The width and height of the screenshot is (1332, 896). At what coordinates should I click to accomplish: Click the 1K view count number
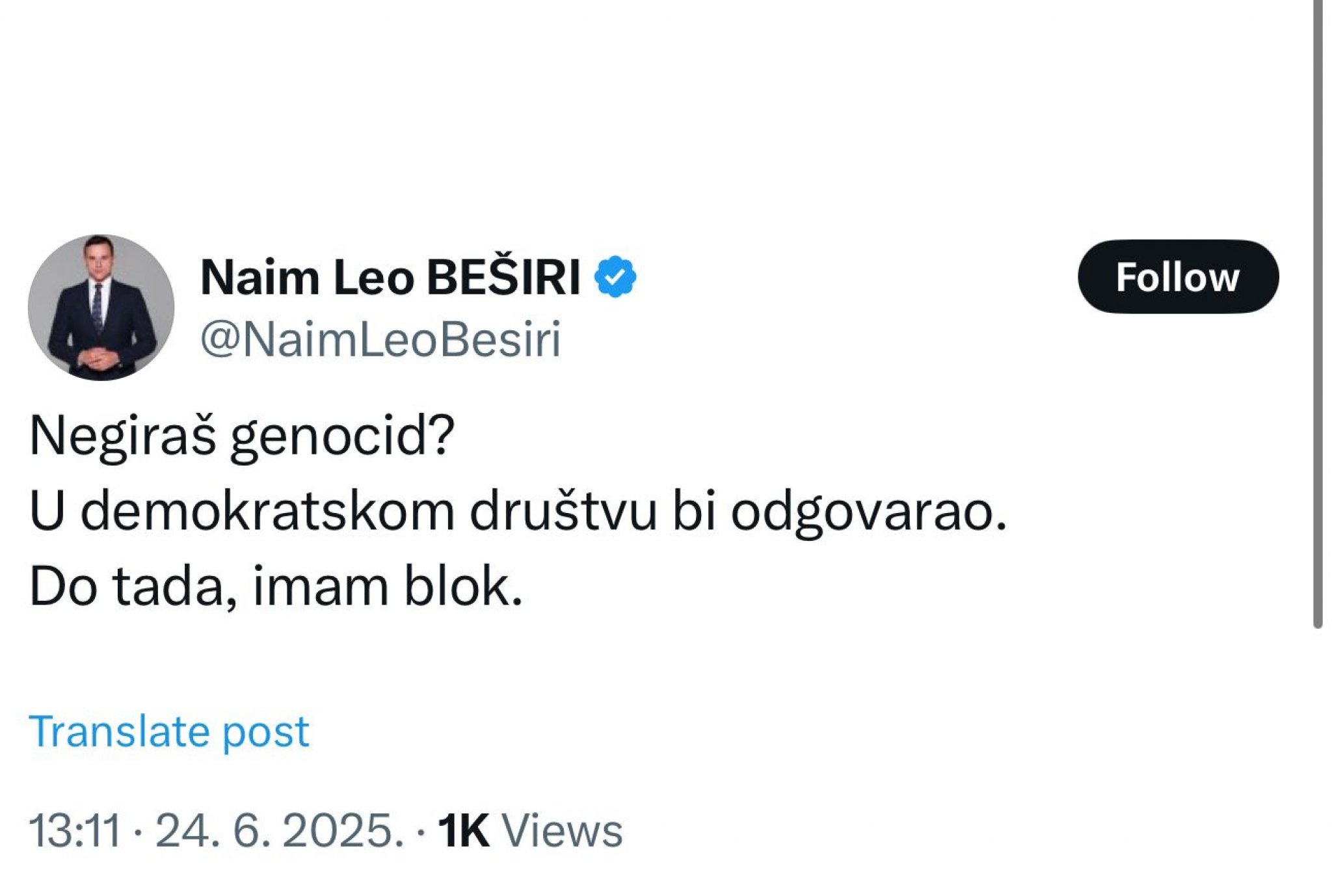coord(463,830)
